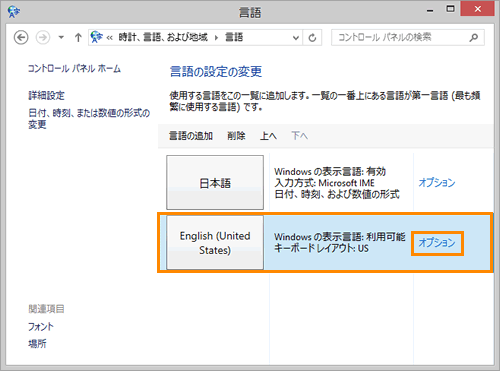Refresh the page with the reload icon
Screen dimensions: 500x371
point(312,38)
